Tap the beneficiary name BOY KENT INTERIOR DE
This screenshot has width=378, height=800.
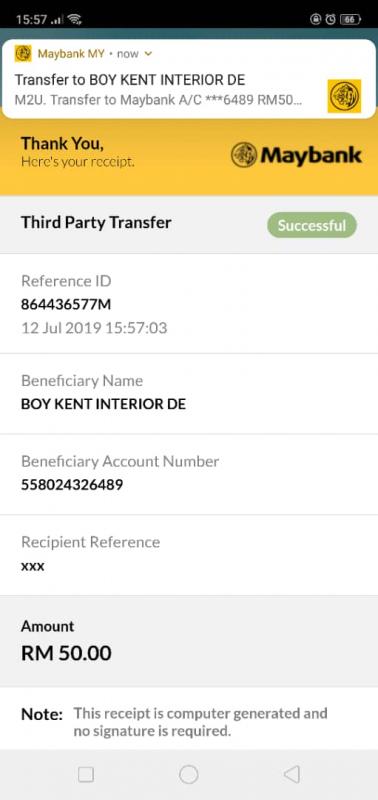104,405
